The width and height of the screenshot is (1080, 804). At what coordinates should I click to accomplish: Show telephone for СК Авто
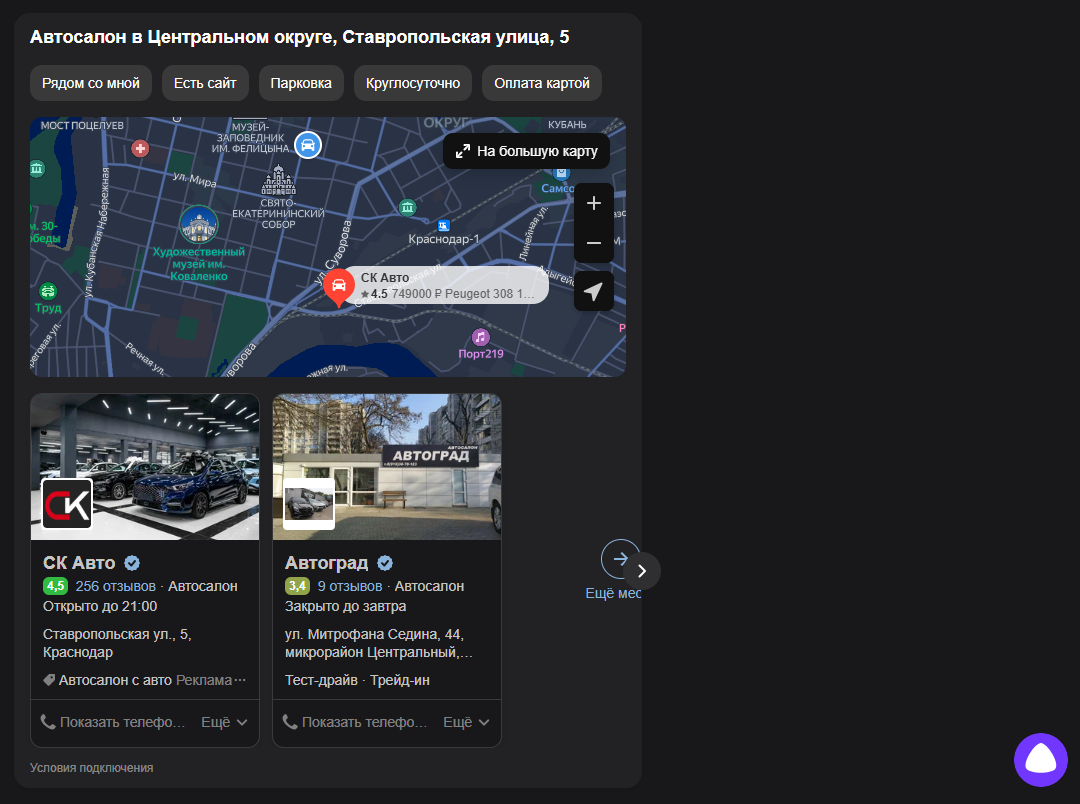(x=114, y=722)
